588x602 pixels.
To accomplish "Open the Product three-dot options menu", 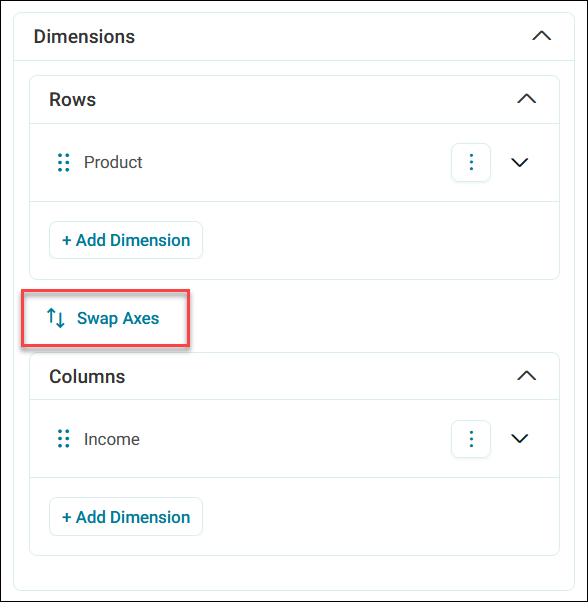I will coord(471,162).
